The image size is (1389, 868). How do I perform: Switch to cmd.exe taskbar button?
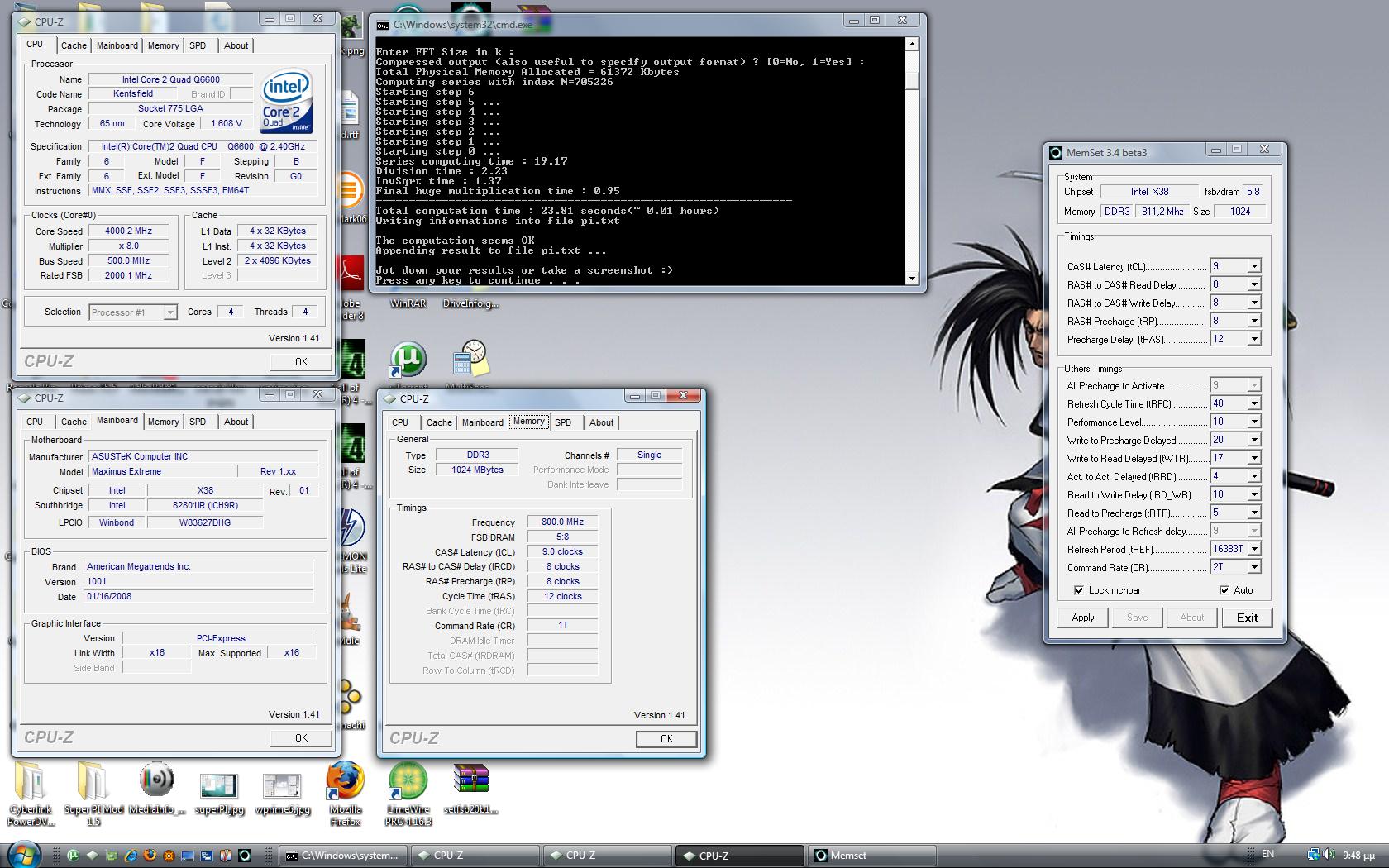click(x=341, y=856)
